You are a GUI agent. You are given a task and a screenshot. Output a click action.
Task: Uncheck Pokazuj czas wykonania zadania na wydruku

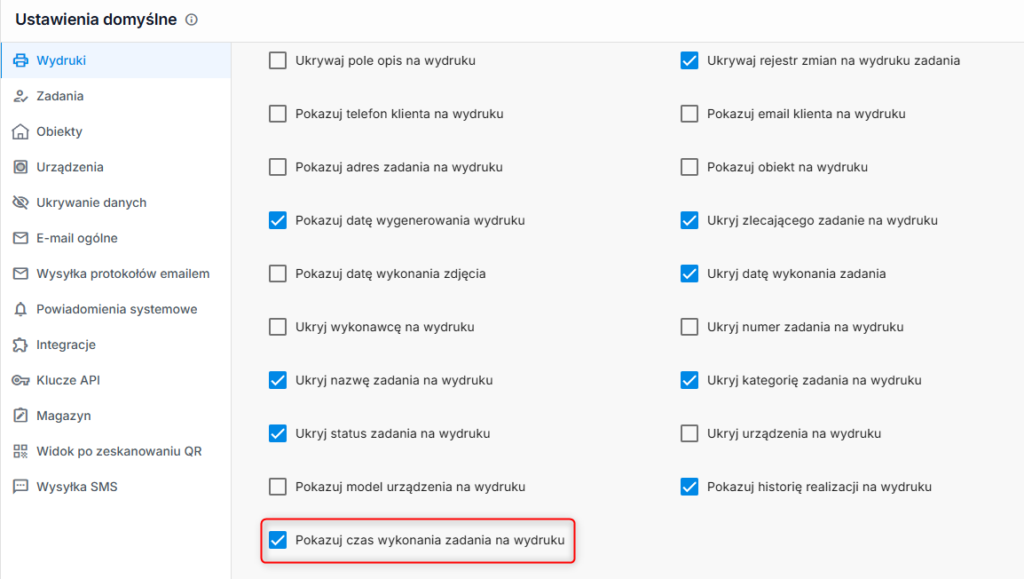point(278,540)
